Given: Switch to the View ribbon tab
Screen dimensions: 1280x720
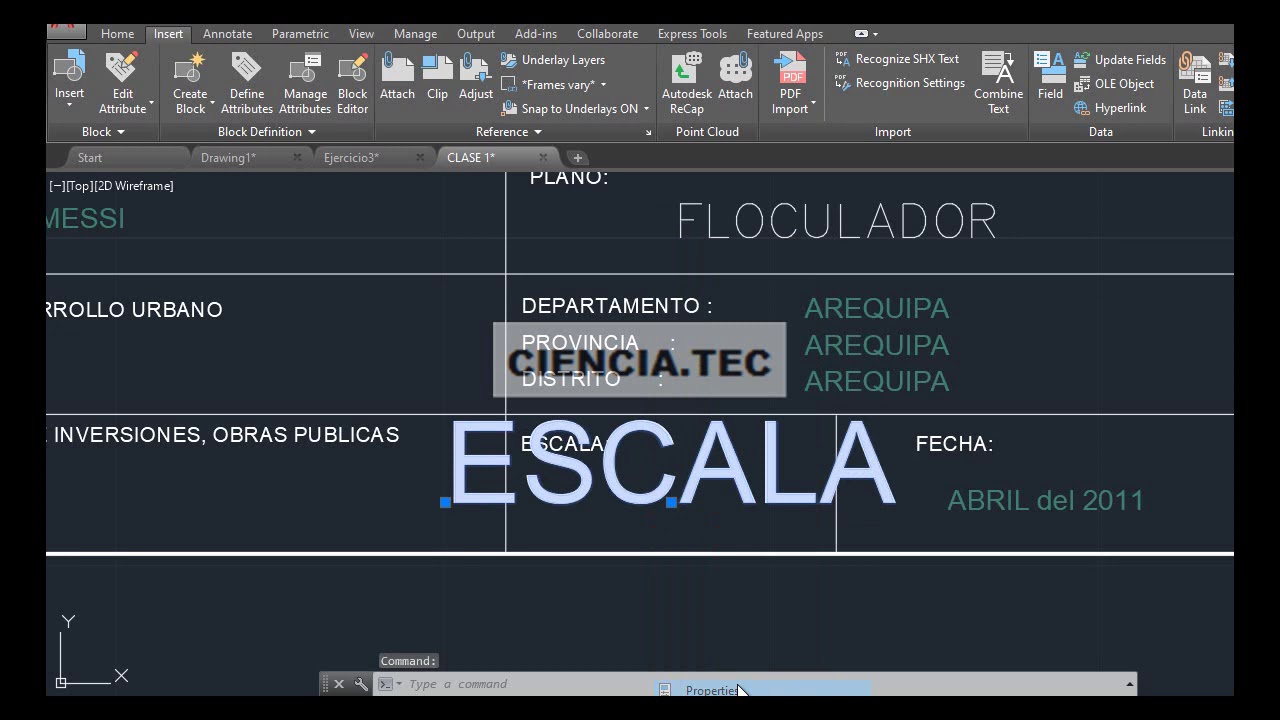Looking at the screenshot, I should [x=361, y=34].
